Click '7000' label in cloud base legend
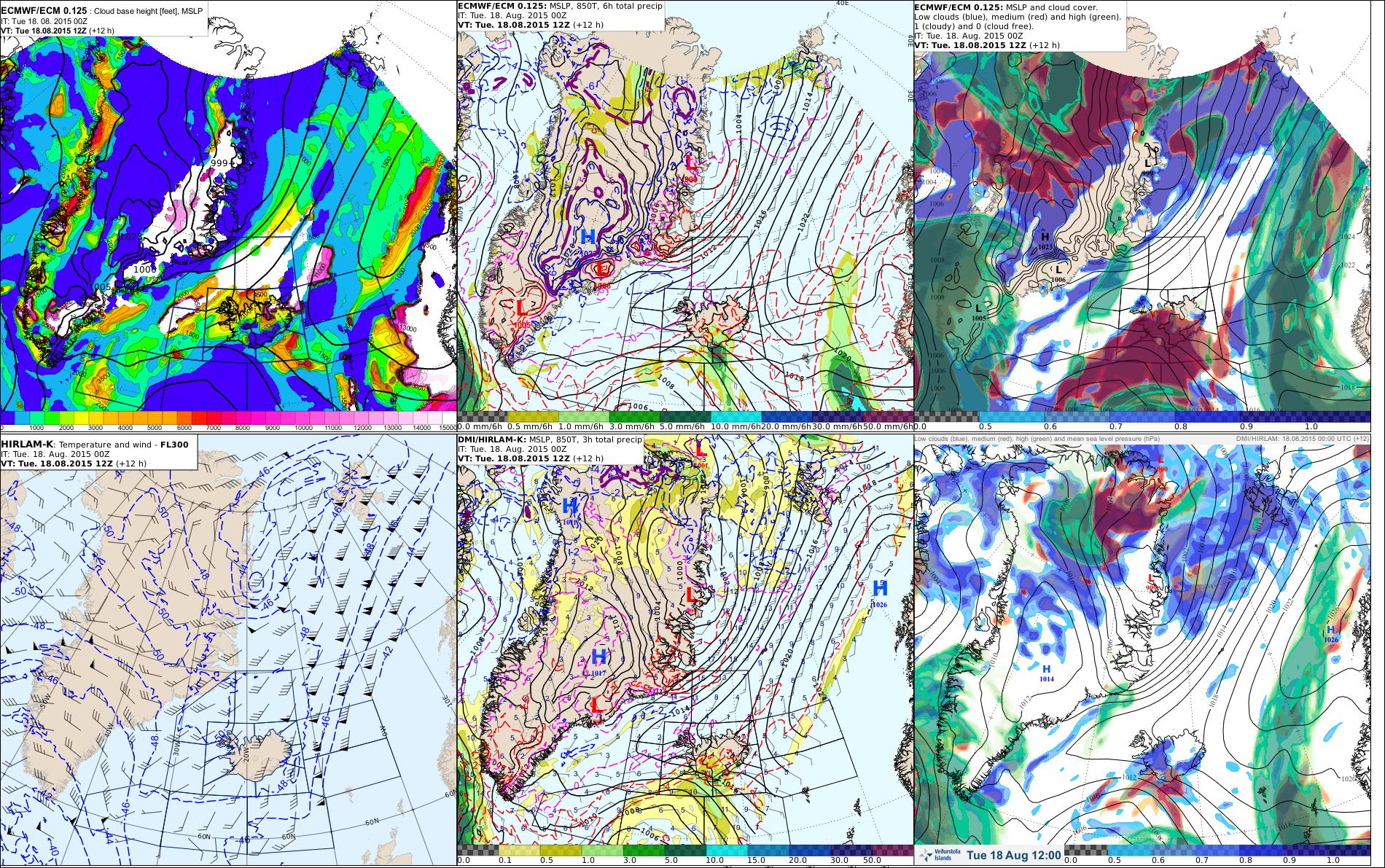1385x868 pixels. pos(215,428)
